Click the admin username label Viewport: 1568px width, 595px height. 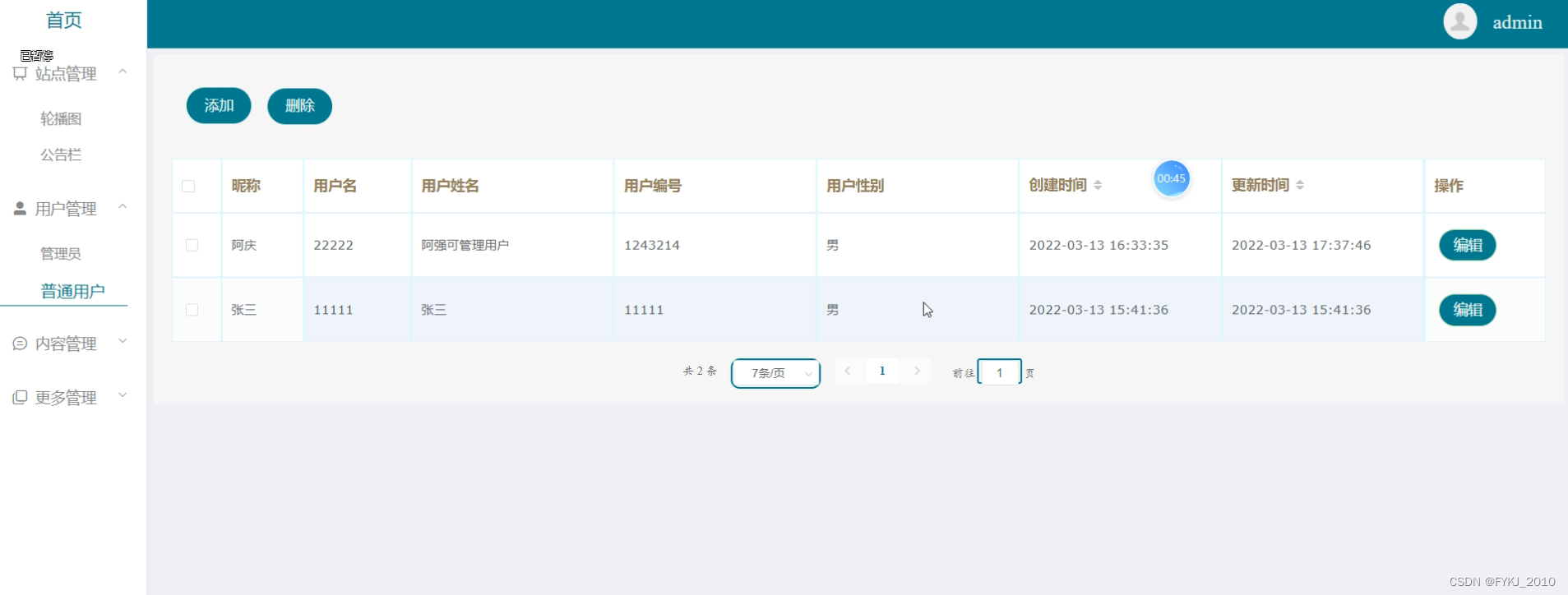[x=1517, y=22]
